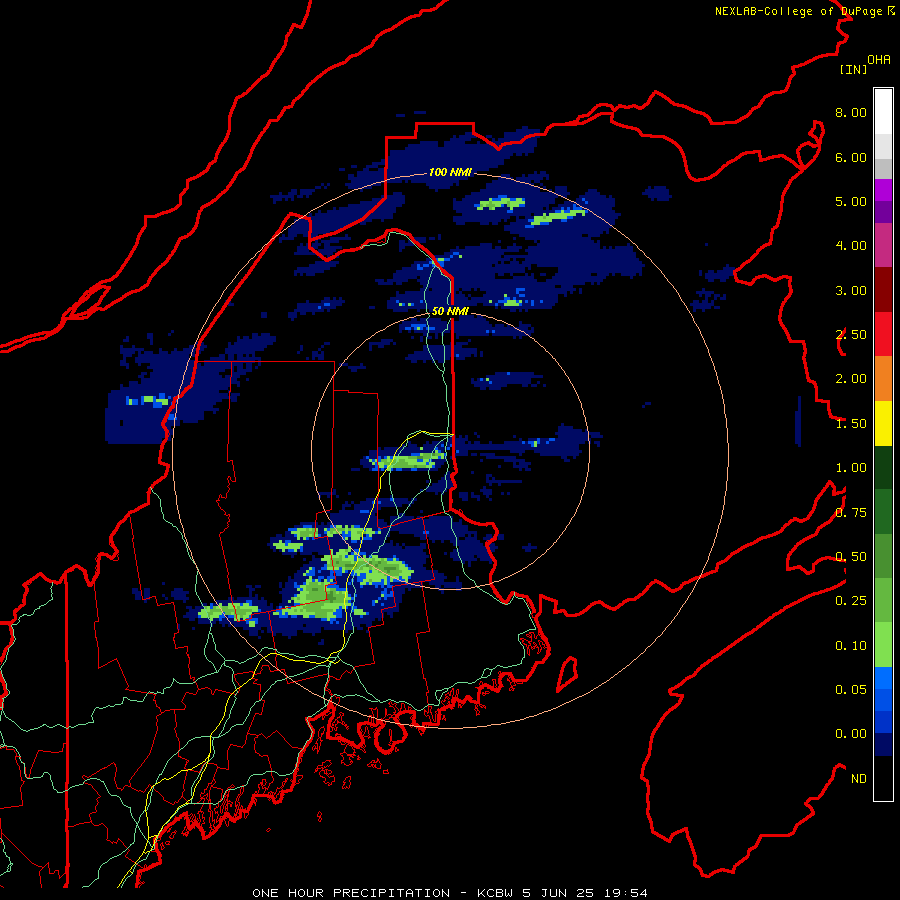
Task: Pick the bright red 2.50 color band
Action: tap(883, 334)
